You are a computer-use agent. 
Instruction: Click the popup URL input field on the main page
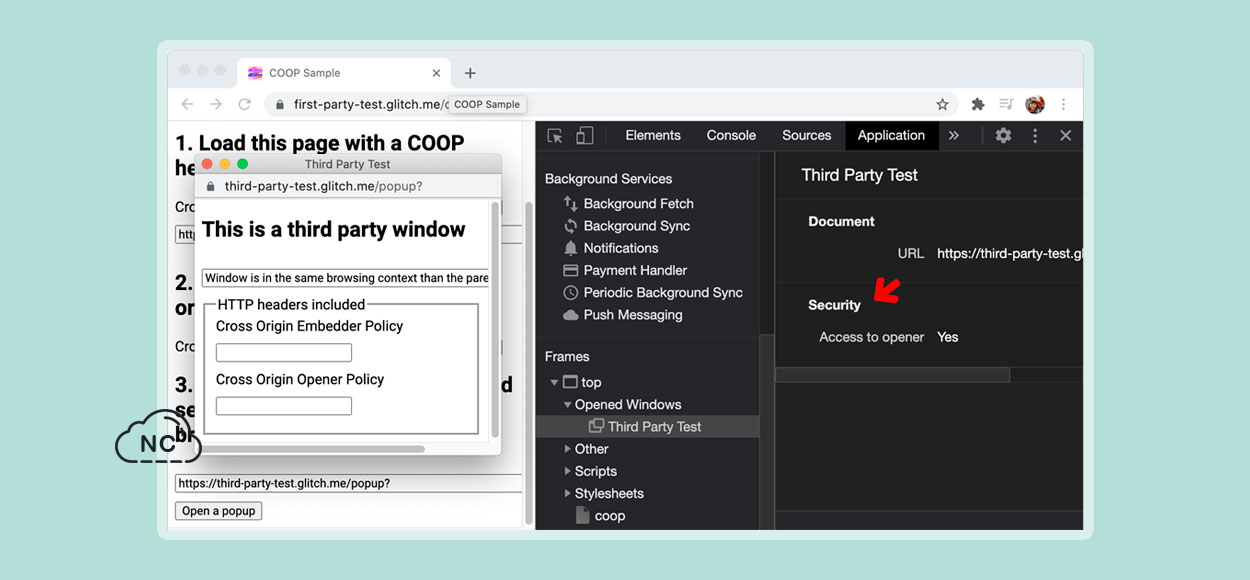pyautogui.click(x=348, y=483)
